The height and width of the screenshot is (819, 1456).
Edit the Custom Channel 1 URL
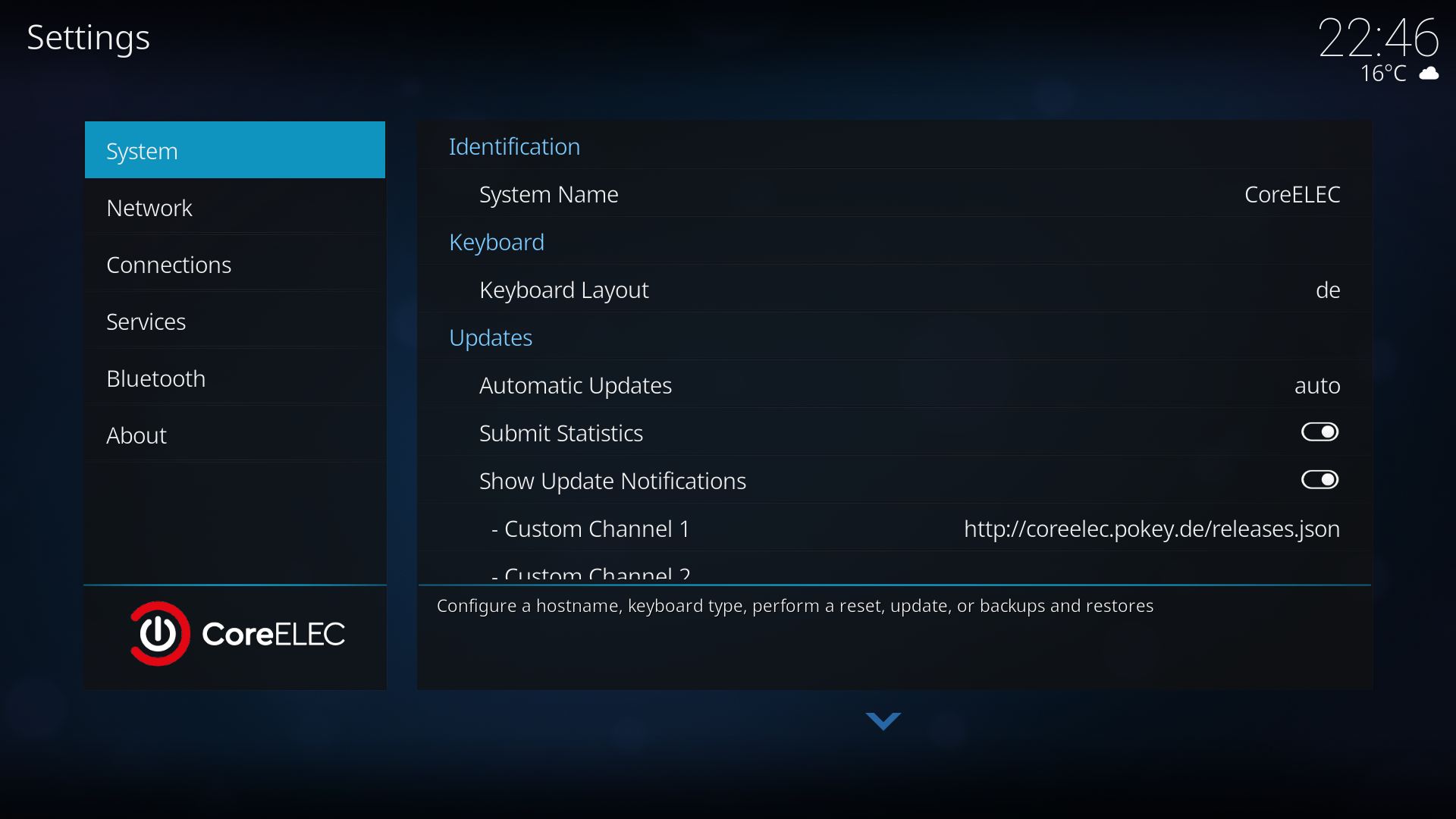(895, 529)
